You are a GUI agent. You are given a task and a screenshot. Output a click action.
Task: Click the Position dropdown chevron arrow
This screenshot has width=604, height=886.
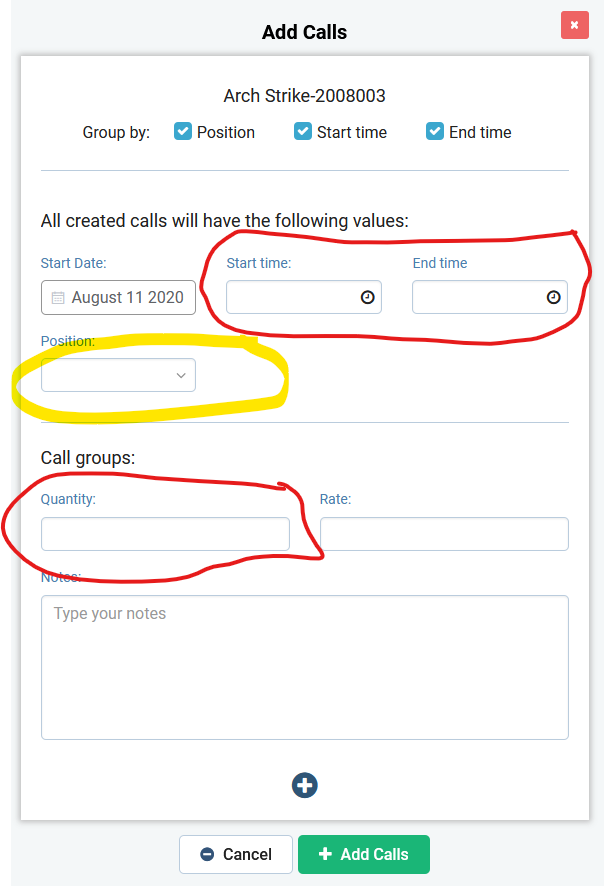(x=181, y=375)
